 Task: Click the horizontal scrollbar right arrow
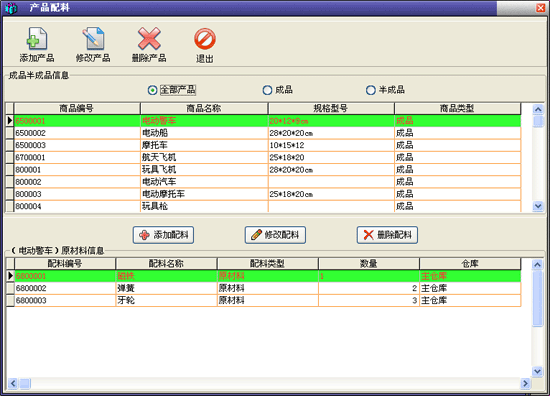(525, 383)
